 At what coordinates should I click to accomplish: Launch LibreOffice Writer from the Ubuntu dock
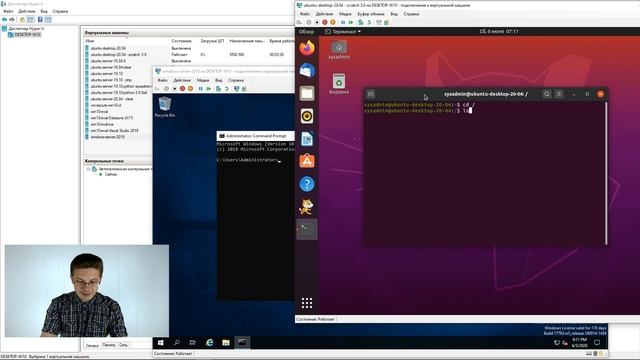[x=307, y=139]
